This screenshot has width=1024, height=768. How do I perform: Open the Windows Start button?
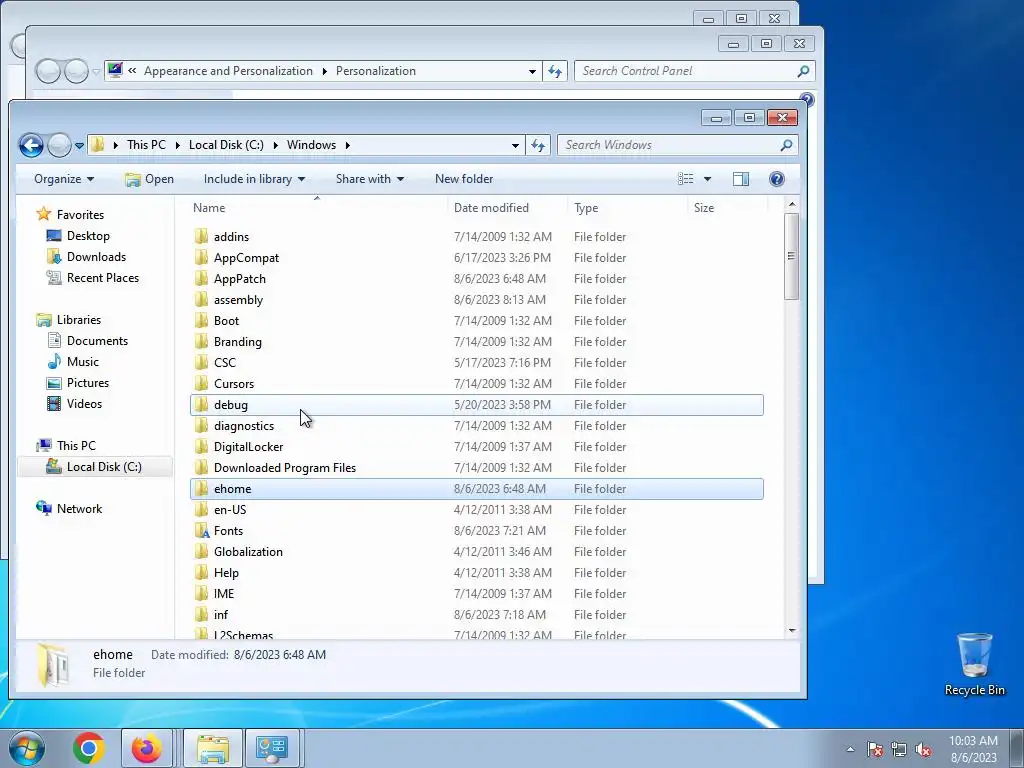coord(27,748)
